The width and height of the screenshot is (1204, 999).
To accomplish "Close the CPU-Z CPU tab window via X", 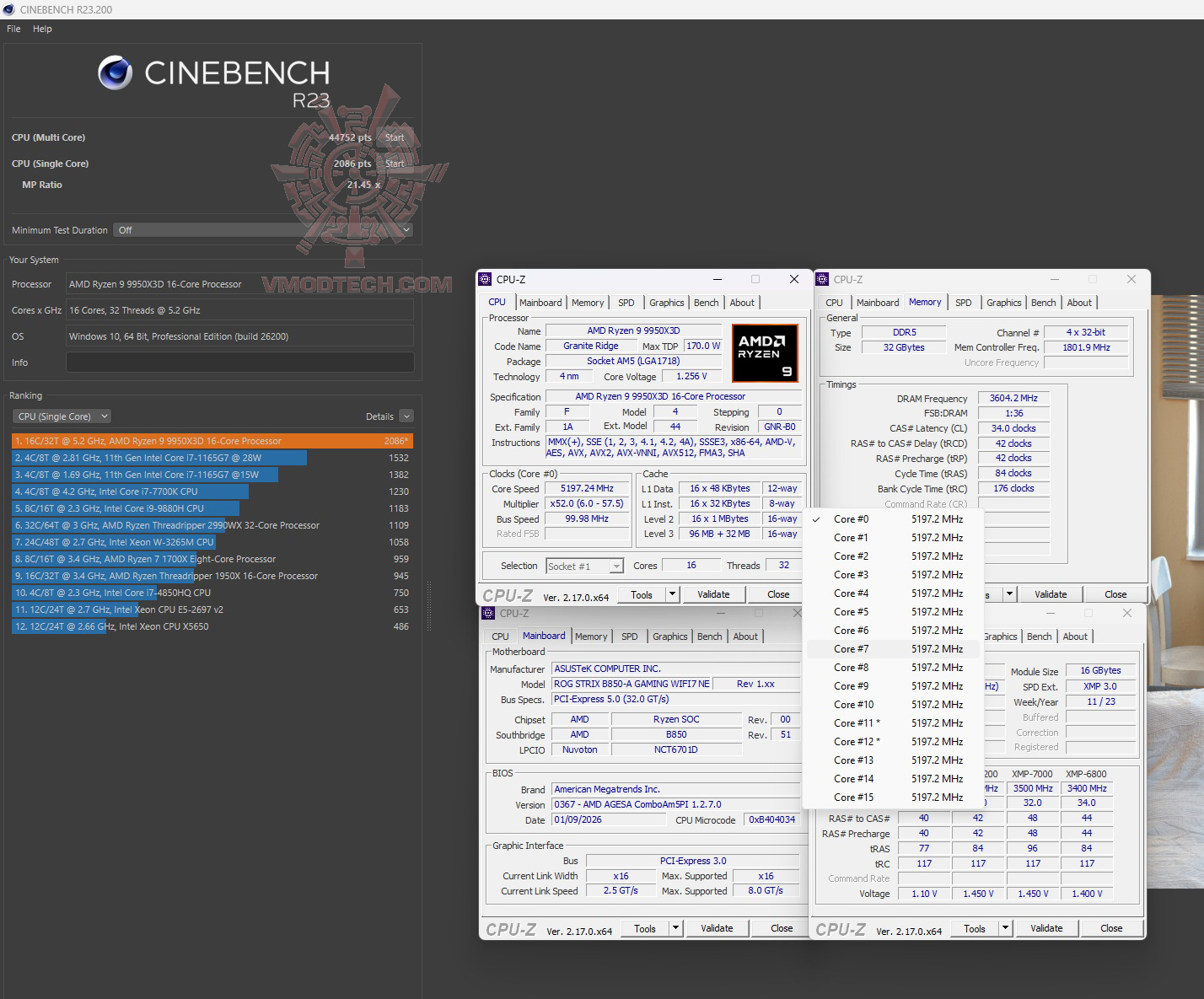I will [x=793, y=279].
